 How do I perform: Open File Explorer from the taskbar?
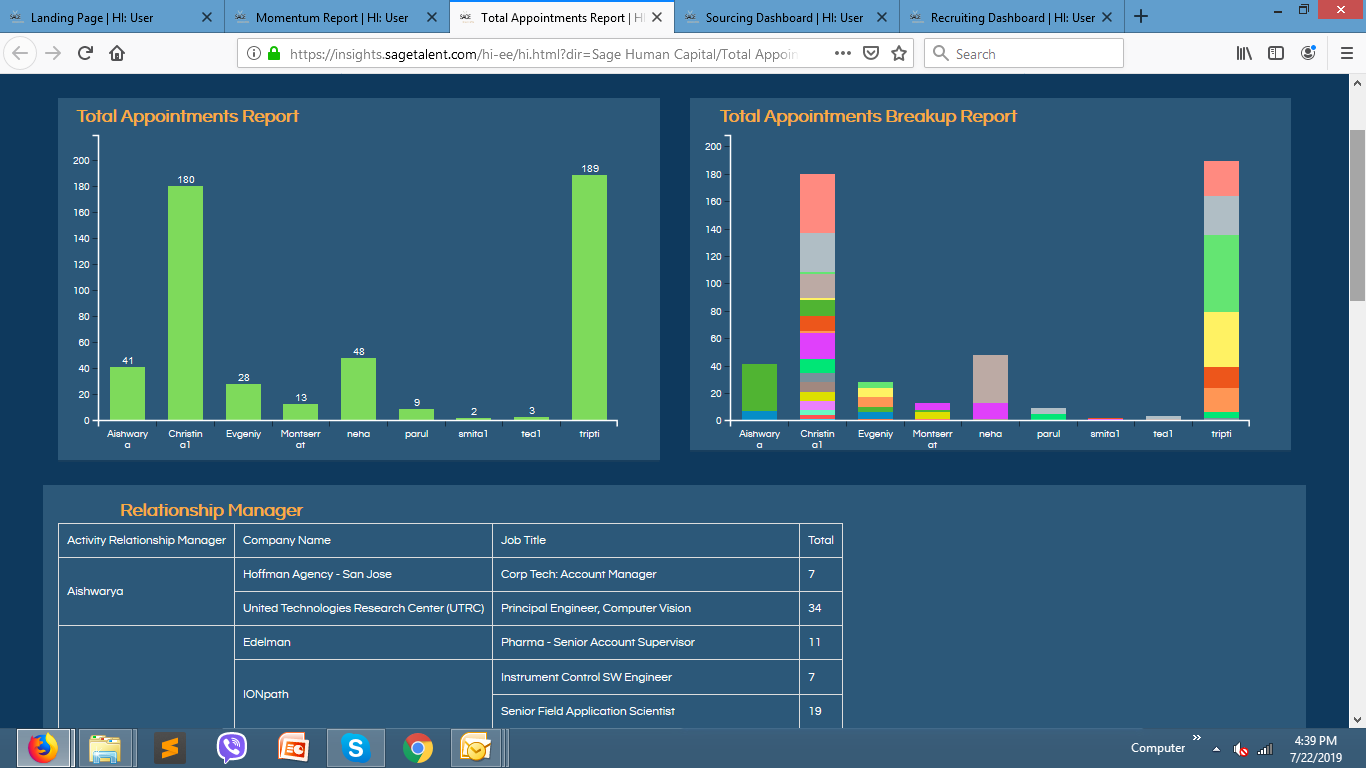tap(105, 748)
